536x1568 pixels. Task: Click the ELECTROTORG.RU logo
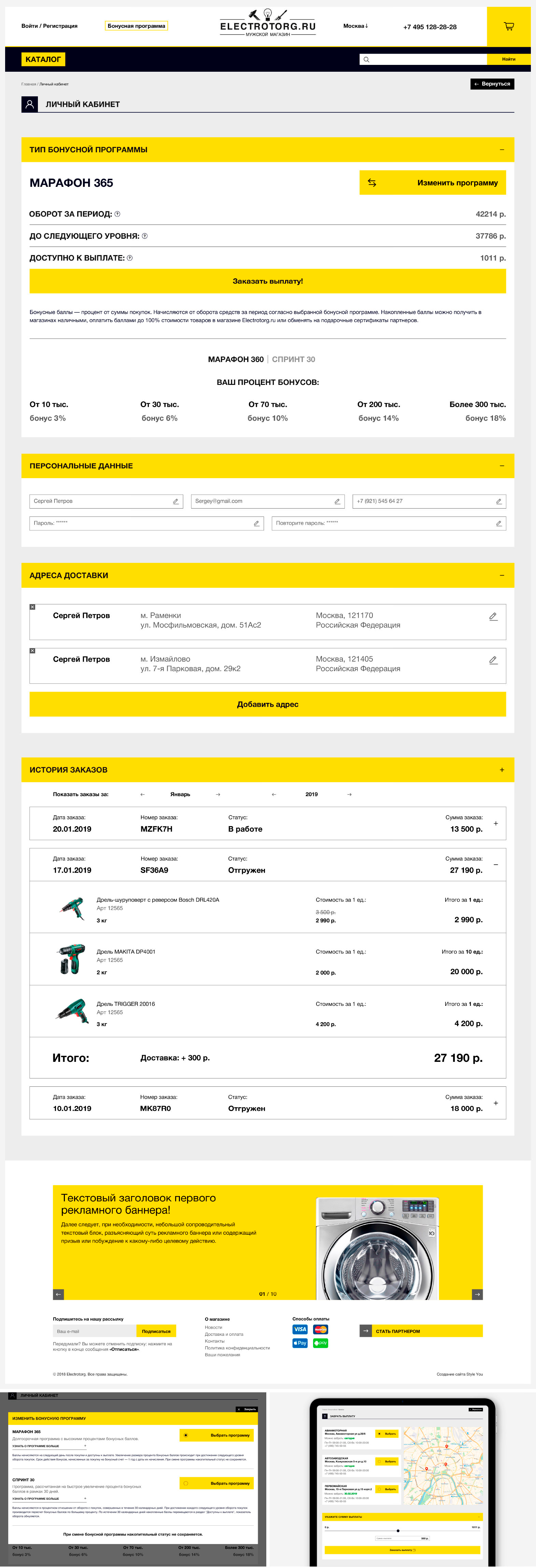click(268, 23)
